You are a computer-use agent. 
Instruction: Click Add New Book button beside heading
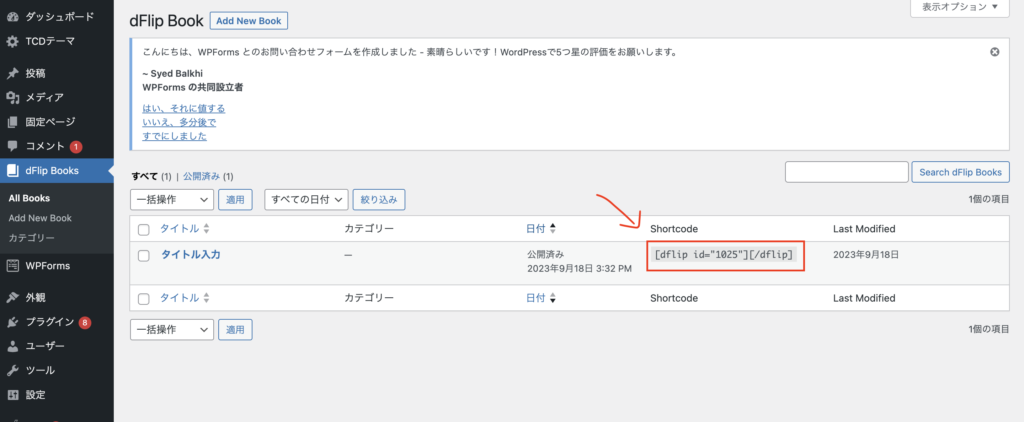coord(249,21)
